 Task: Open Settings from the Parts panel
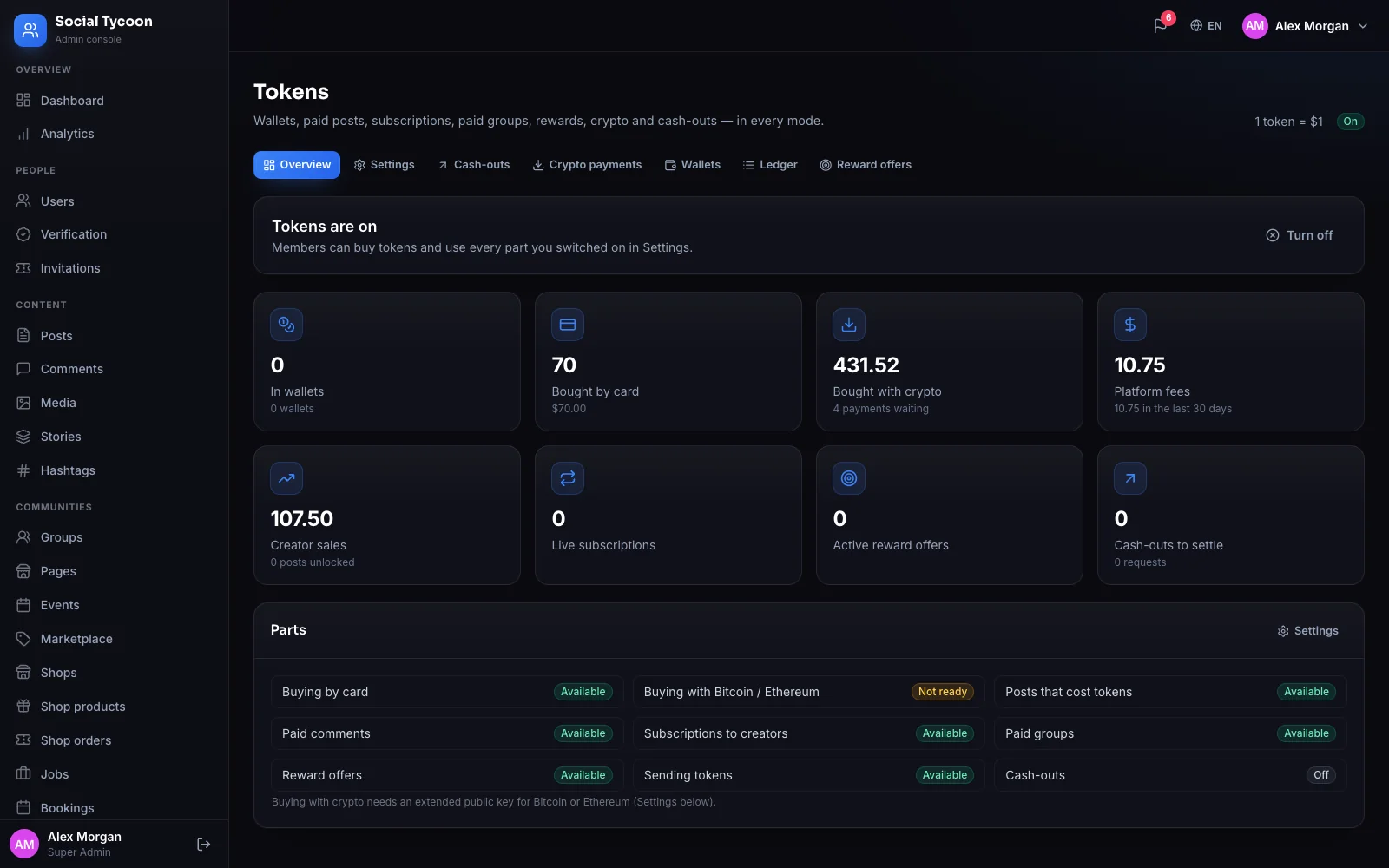(1307, 631)
